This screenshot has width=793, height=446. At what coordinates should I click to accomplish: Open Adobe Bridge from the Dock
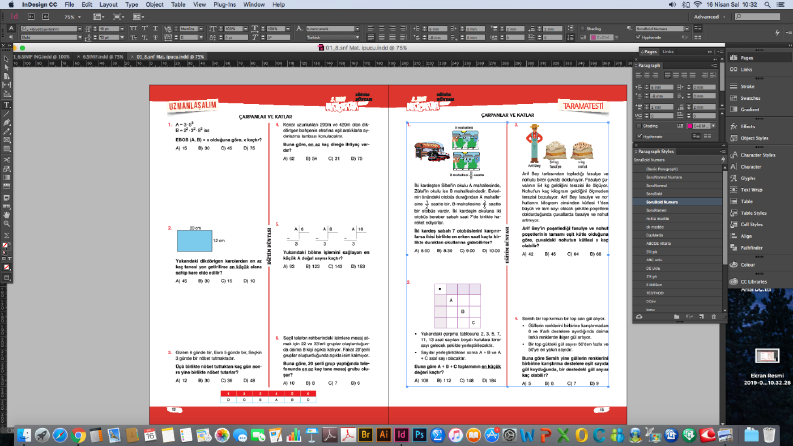(365, 434)
